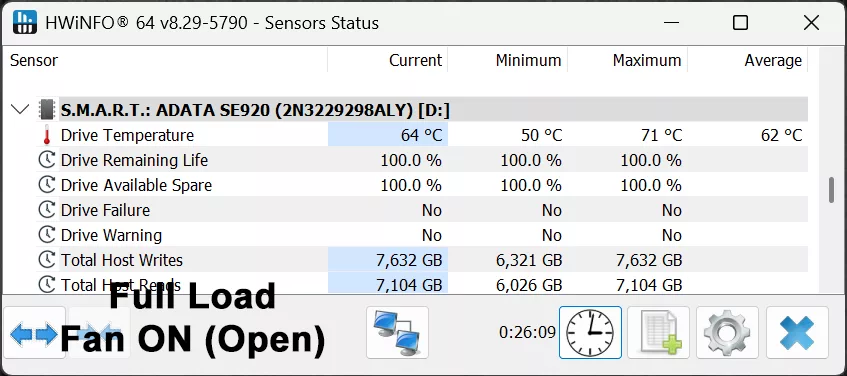Select the Total Host Writes row label
847x376 pixels.
[x=122, y=260]
